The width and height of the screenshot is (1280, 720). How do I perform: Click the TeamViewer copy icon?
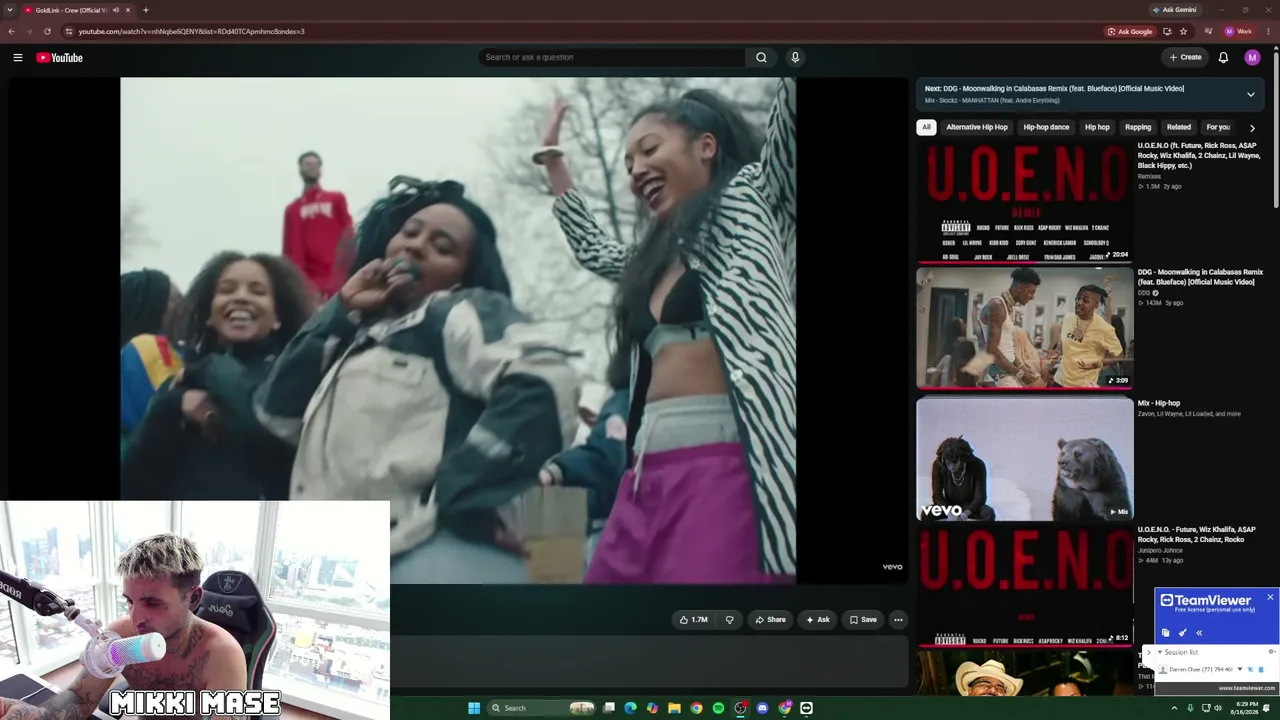click(x=1166, y=633)
